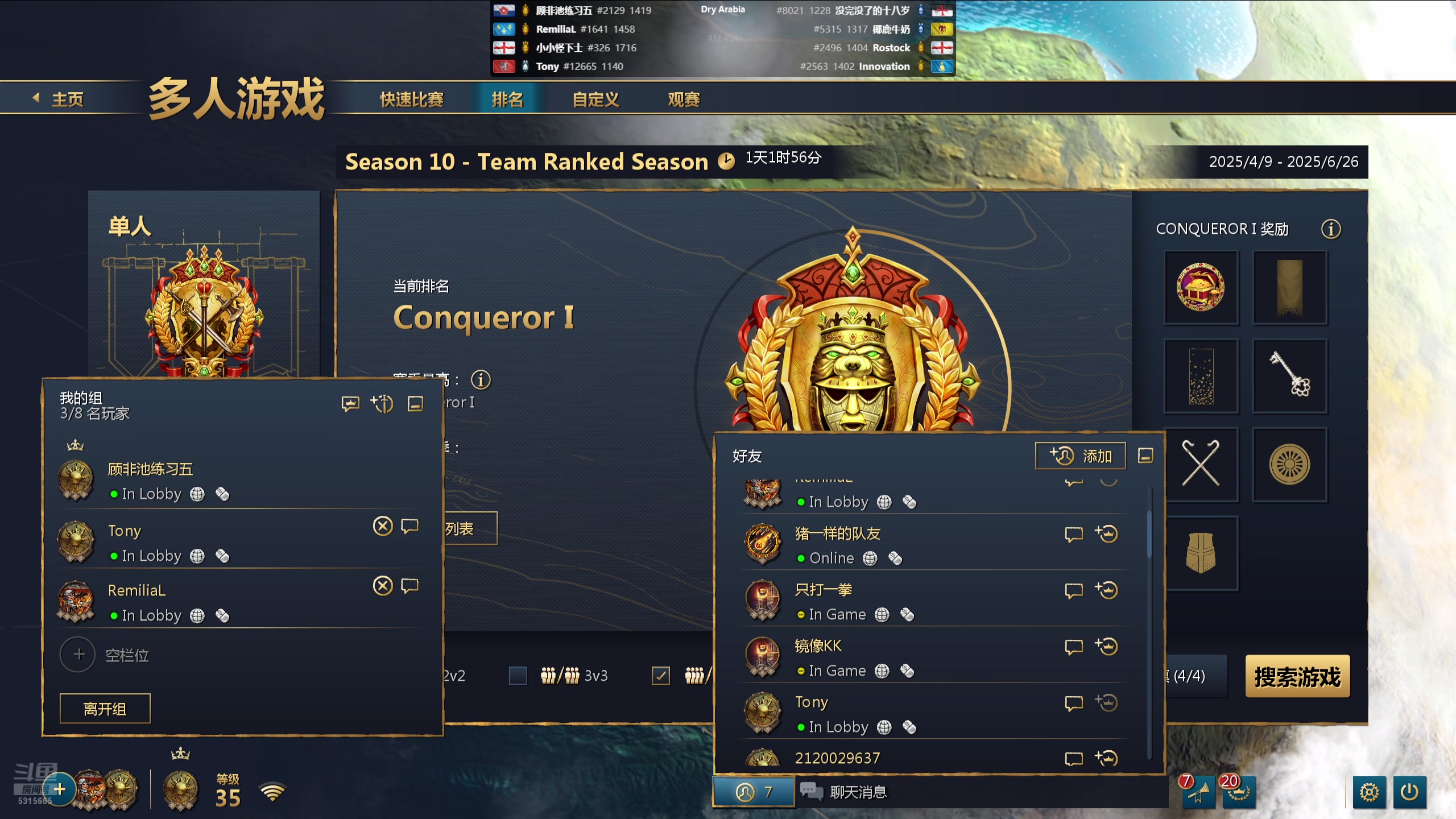Collapse the 我的组 group panel
The height and width of the screenshot is (819, 1456).
click(415, 404)
